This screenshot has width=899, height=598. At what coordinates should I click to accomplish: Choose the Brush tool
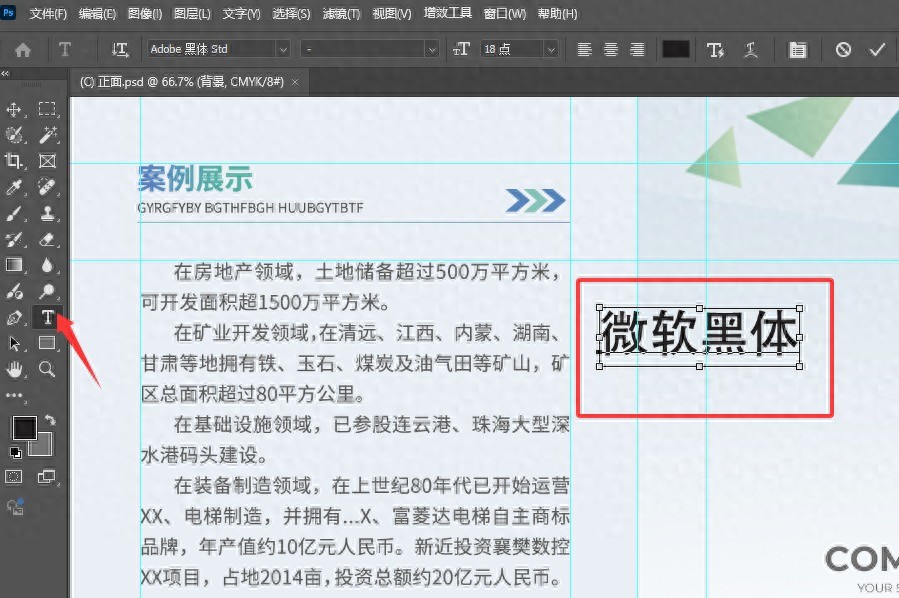[14, 213]
